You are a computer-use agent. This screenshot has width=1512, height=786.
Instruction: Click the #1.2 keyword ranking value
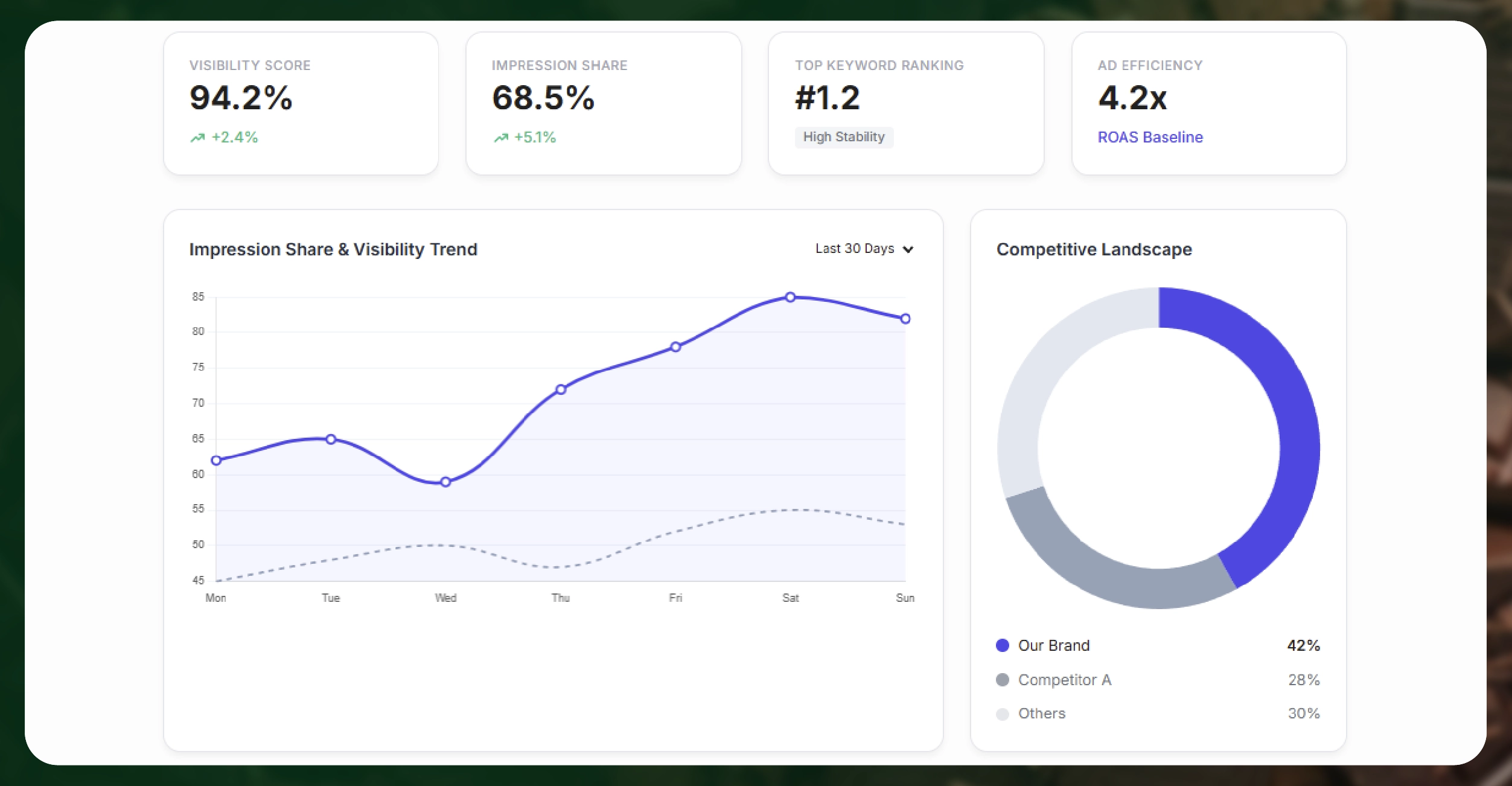point(828,98)
